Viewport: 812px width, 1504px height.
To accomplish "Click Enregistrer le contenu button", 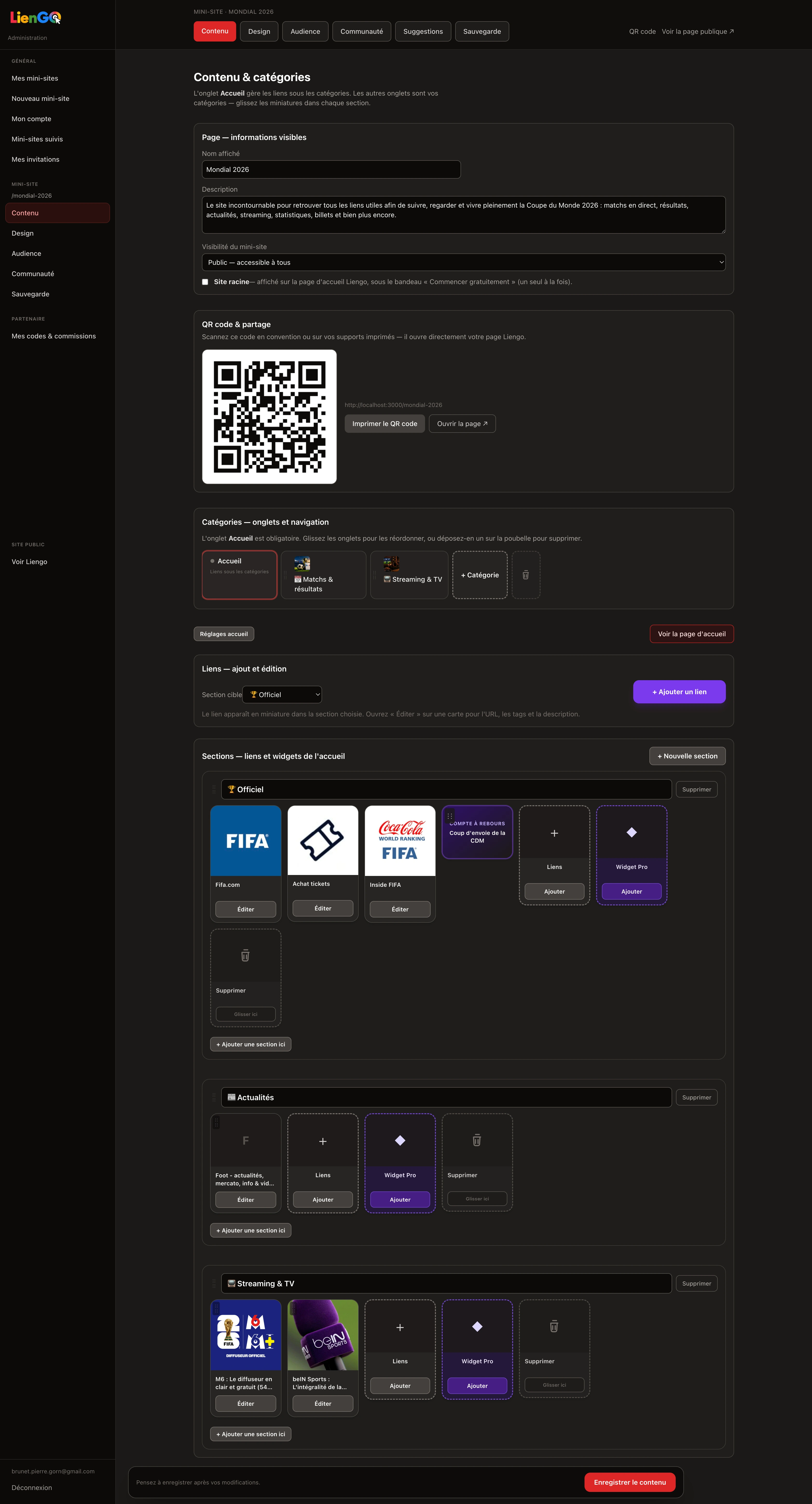I will (630, 1483).
